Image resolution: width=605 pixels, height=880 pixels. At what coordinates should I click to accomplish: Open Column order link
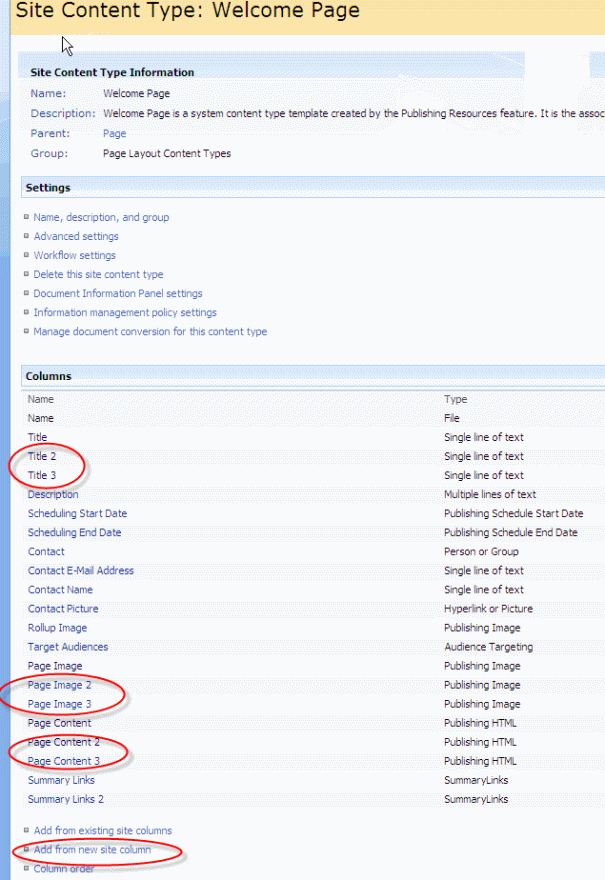pyautogui.click(x=64, y=869)
